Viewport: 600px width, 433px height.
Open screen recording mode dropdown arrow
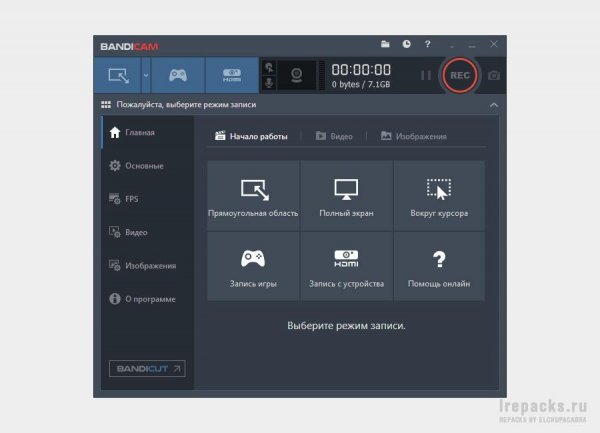pyautogui.click(x=146, y=75)
